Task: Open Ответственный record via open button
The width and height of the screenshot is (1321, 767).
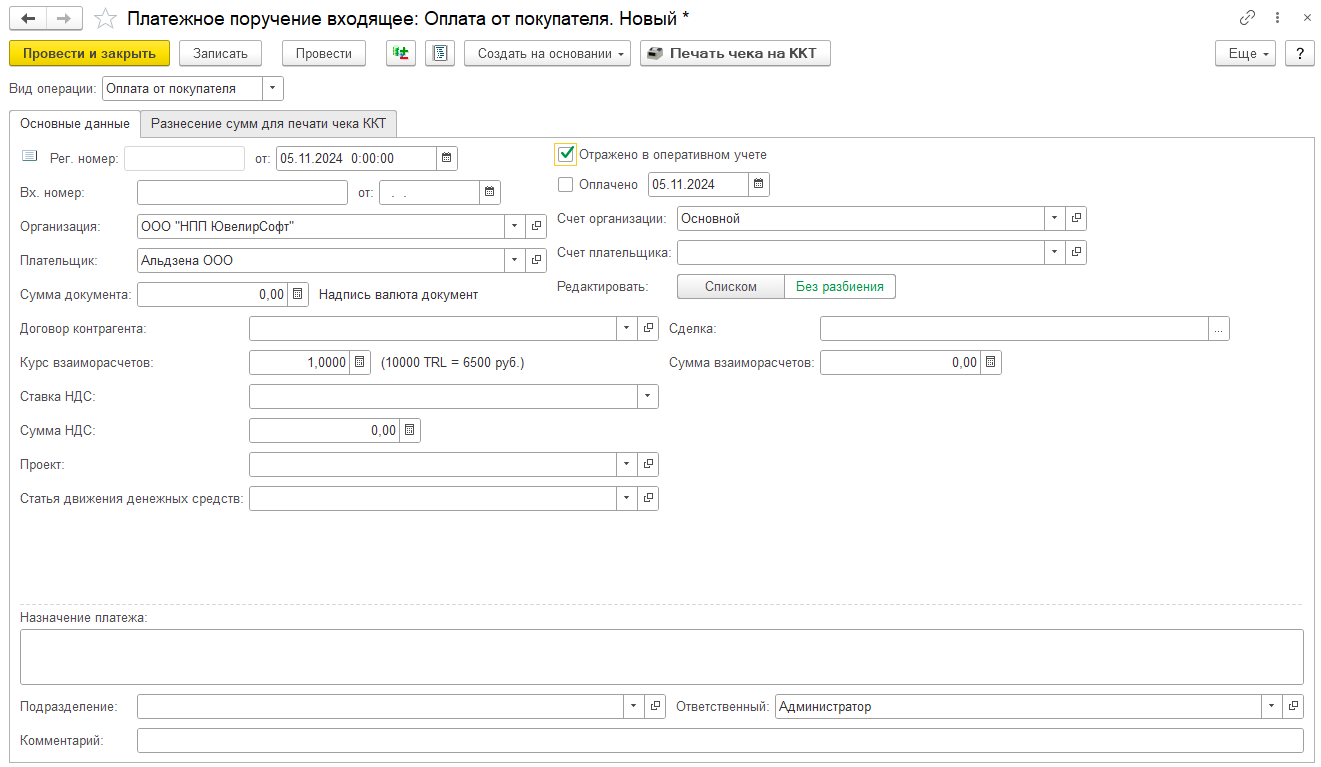Action: 1293,706
